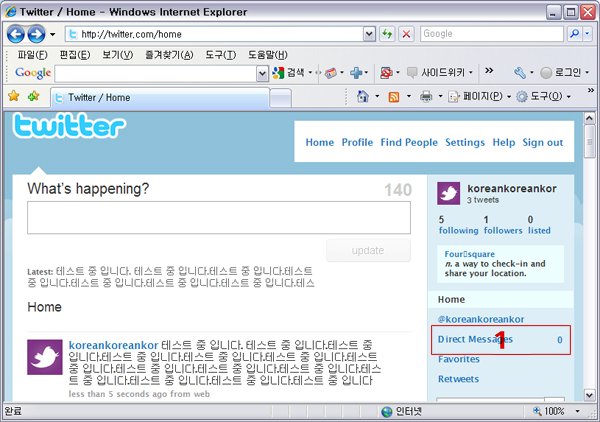
Task: Open the 사이드위키 toolbar button
Action: pos(439,72)
